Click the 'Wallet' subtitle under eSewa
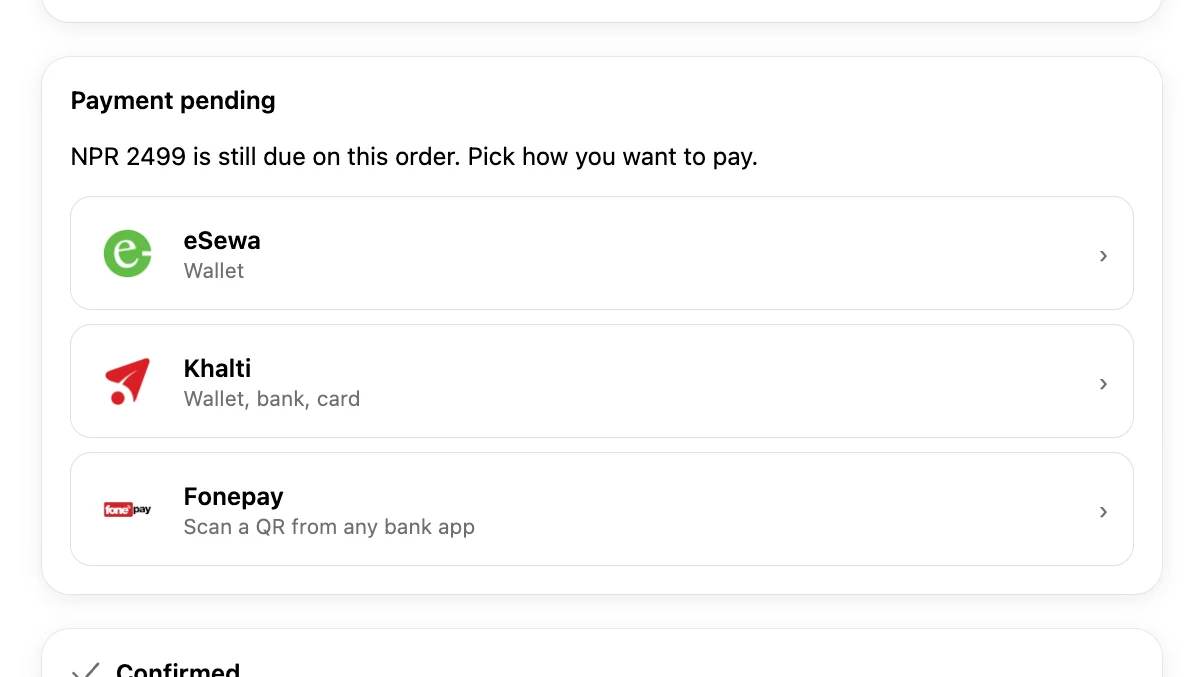The image size is (1204, 677). (x=214, y=271)
